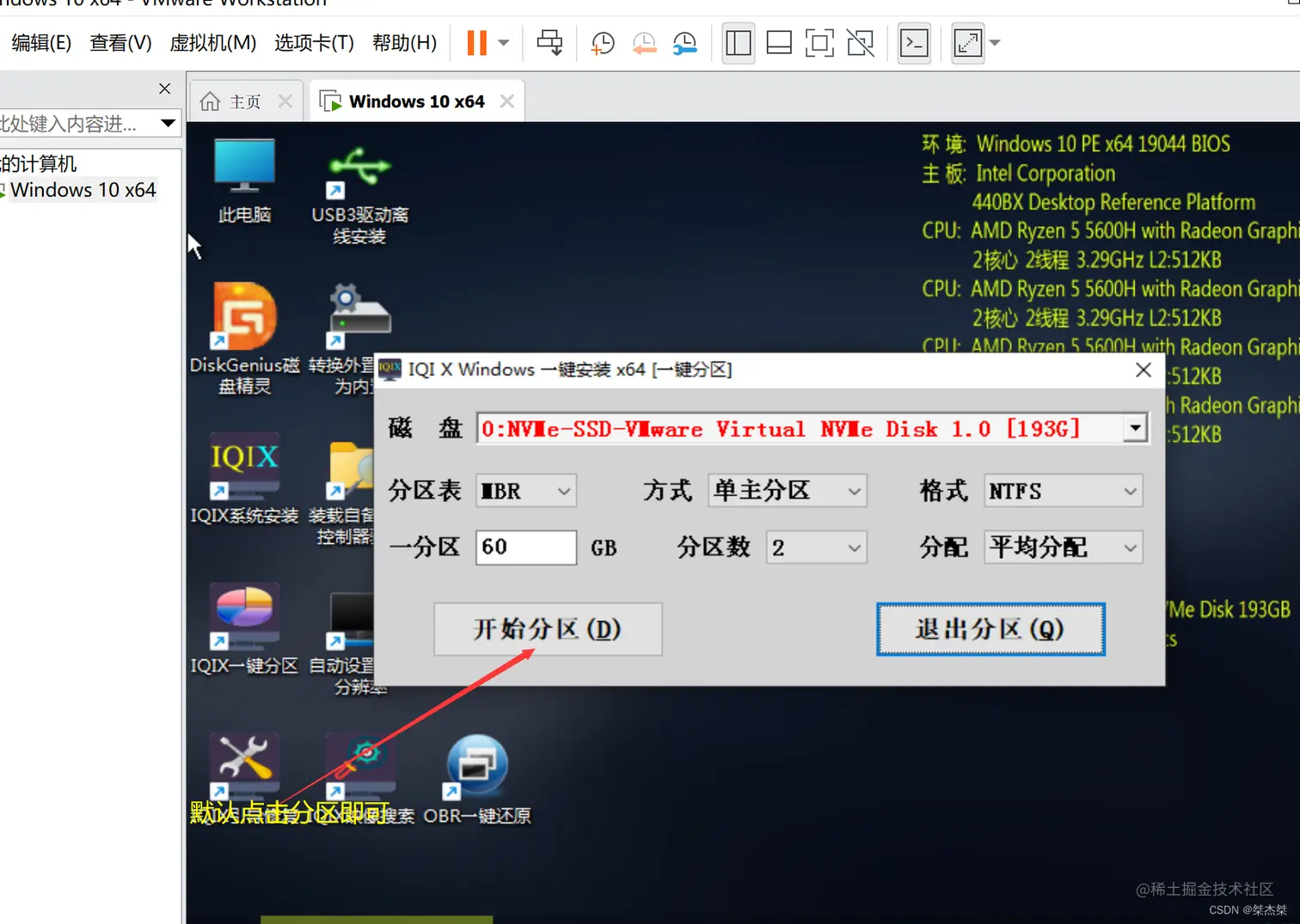Open the library search dropdown arrow
This screenshot has height=924, width=1300.
click(168, 123)
